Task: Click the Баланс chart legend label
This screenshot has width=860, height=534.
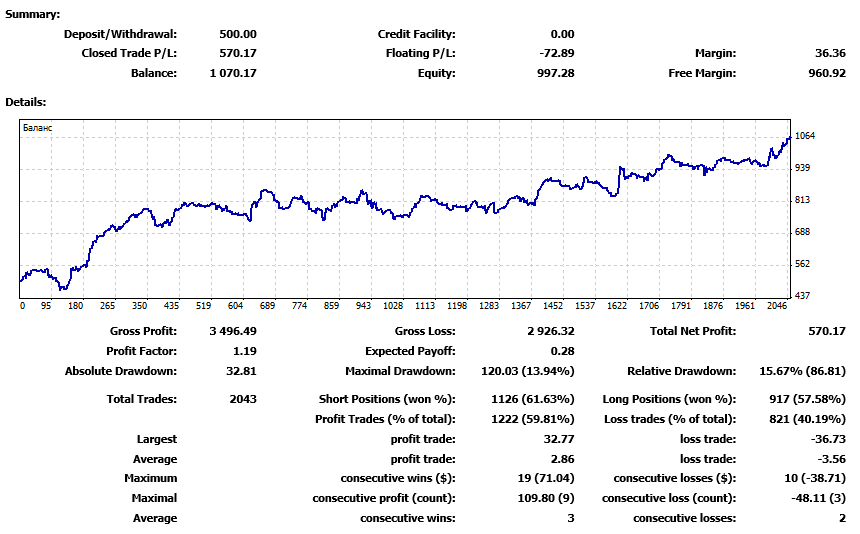Action: 38,128
